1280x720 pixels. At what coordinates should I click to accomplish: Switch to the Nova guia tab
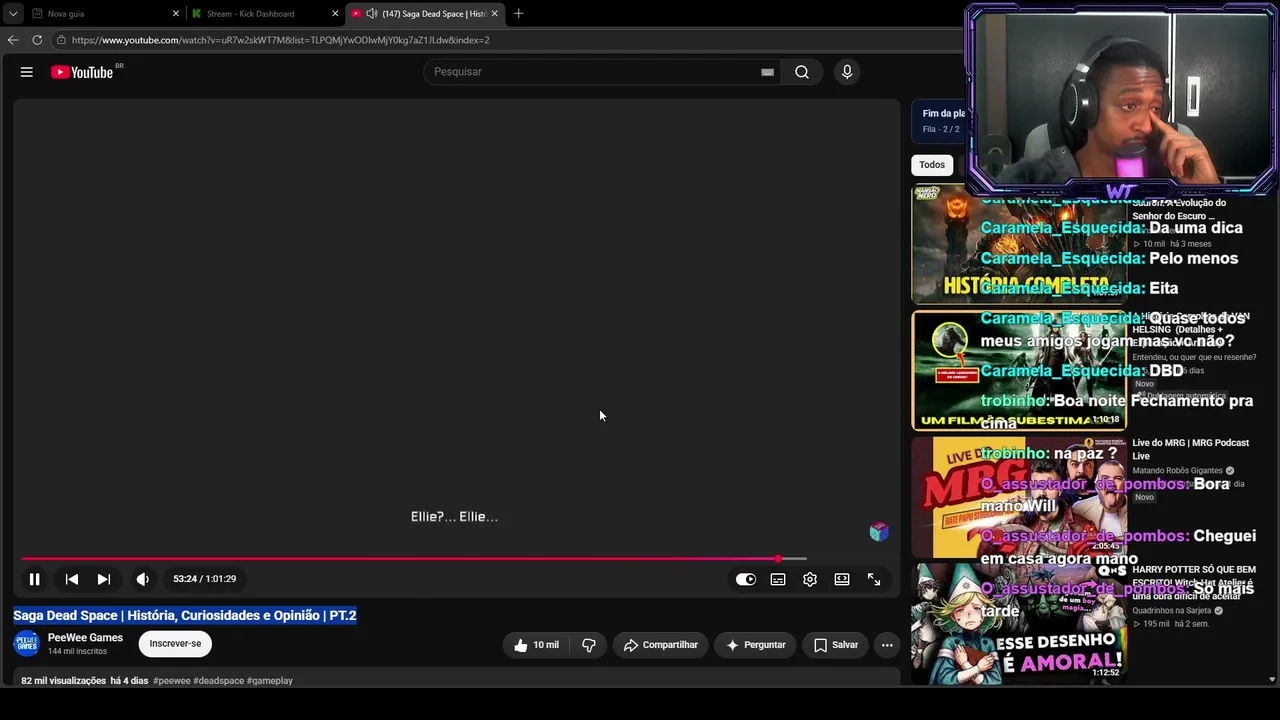(104, 14)
